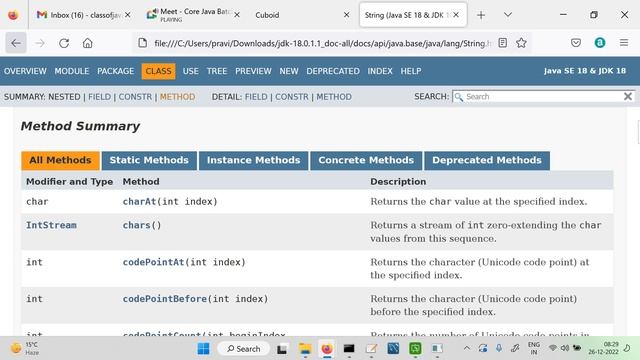Open the codePointBefore method link

165,299
